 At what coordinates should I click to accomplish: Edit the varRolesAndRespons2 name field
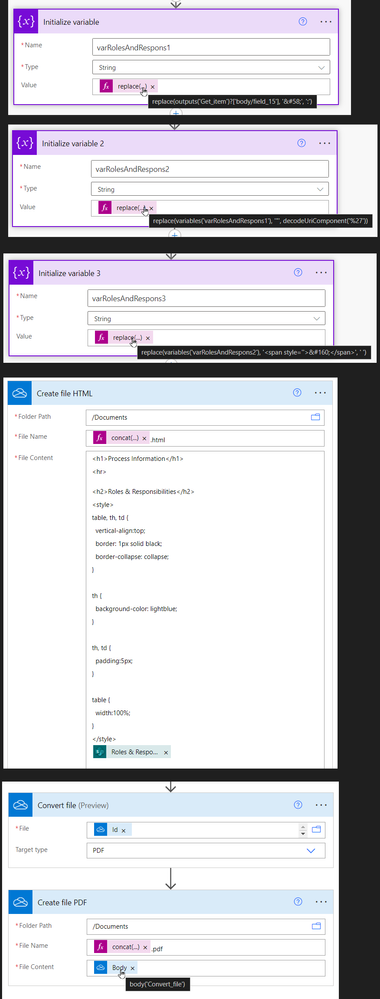point(210,168)
